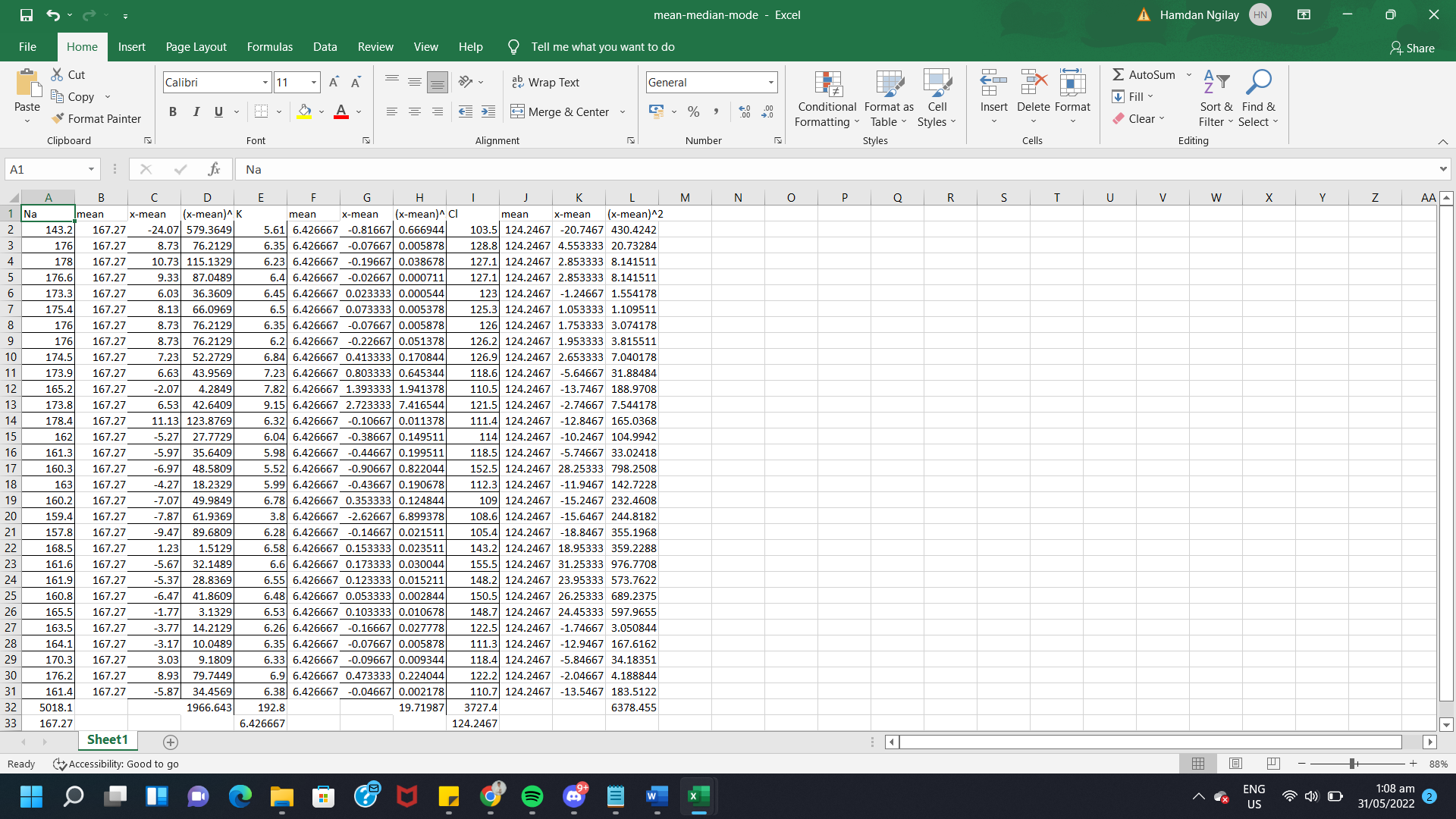Click Format Painter brush
Viewport: 1456px width, 819px height.
point(96,118)
